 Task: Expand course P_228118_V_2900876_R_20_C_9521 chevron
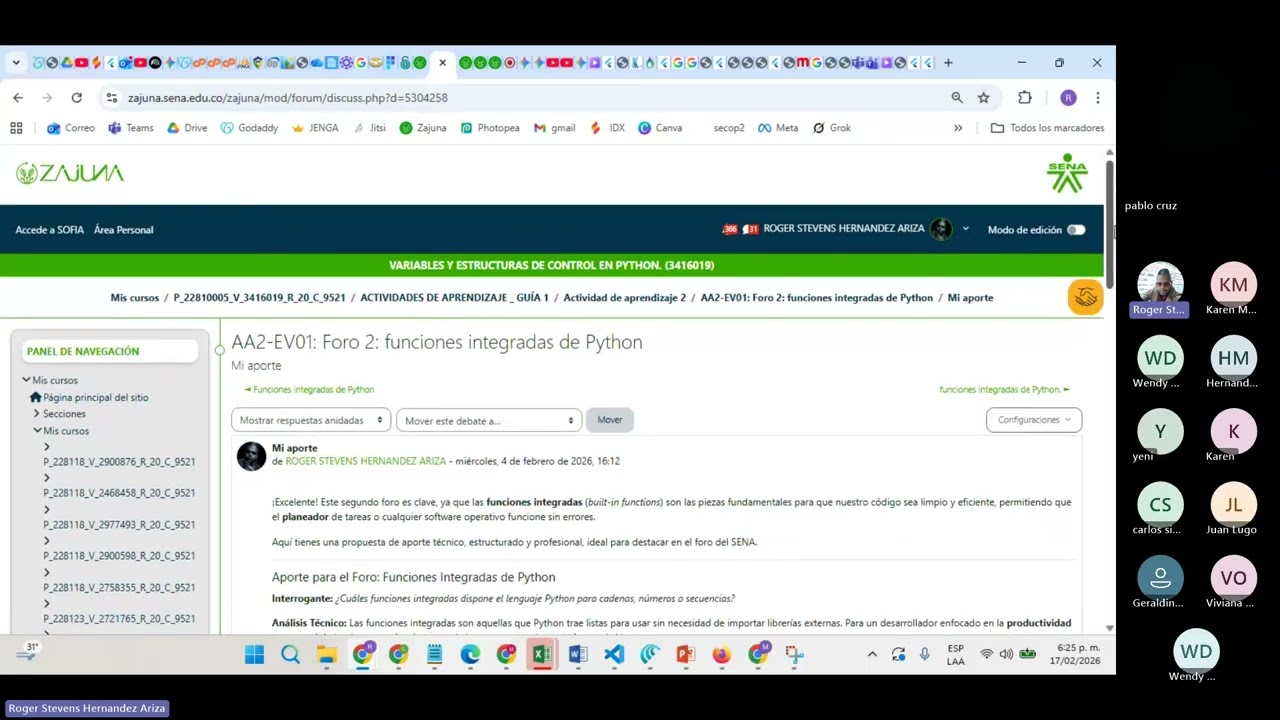[x=46, y=447]
